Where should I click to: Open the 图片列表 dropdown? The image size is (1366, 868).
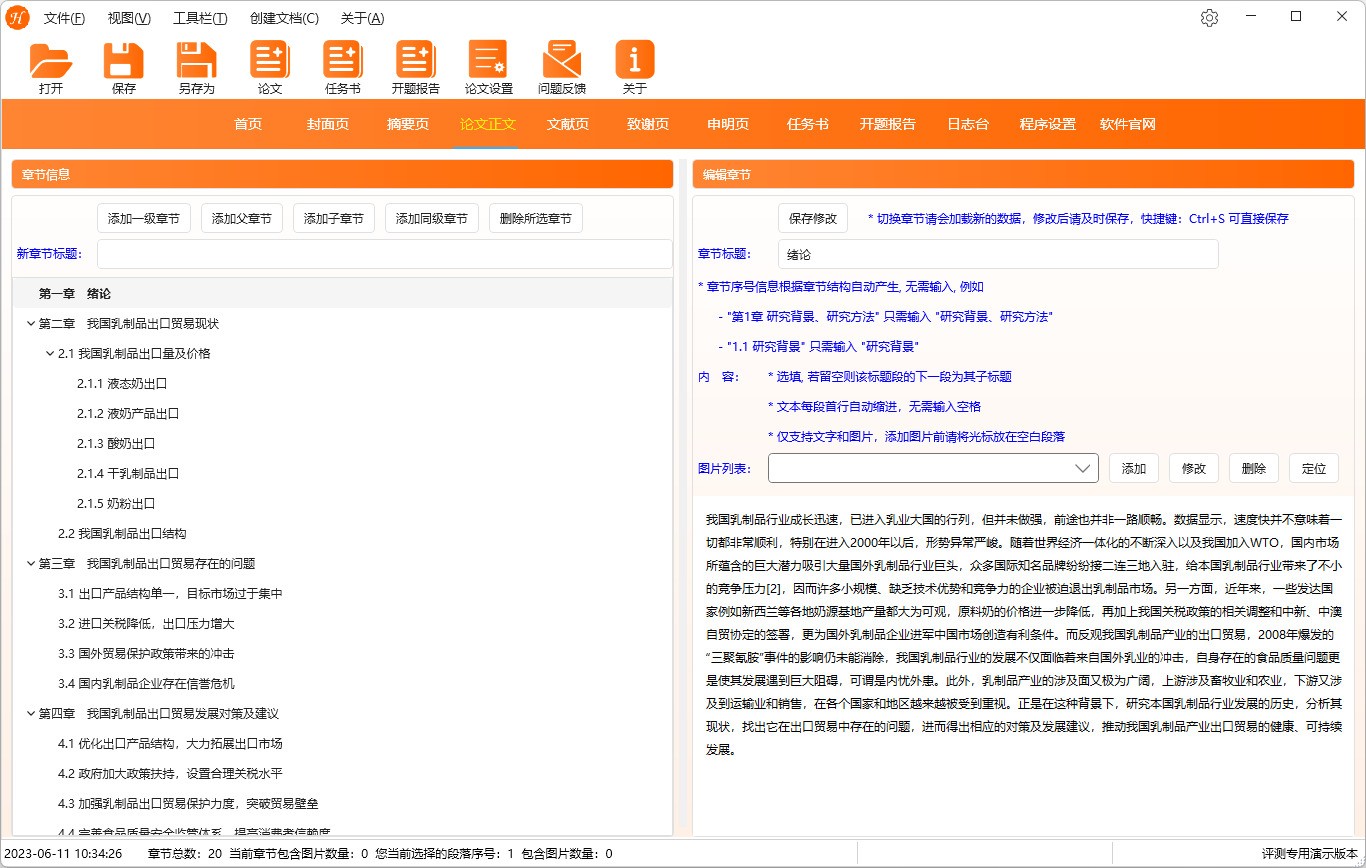[x=1082, y=468]
